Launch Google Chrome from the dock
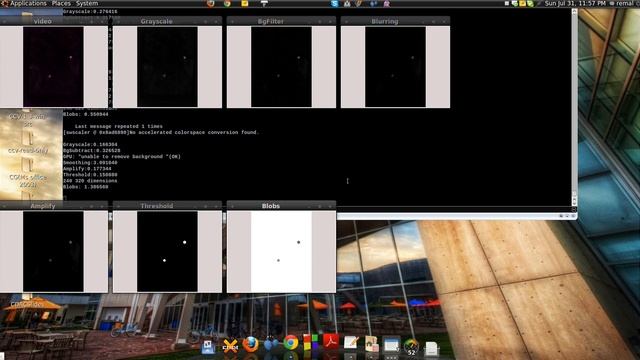 (x=291, y=343)
